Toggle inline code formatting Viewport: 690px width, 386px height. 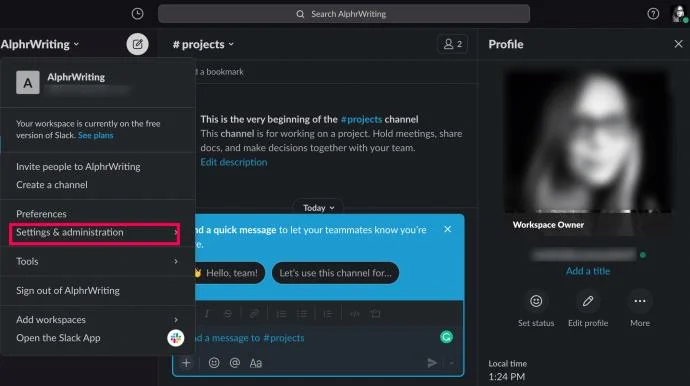point(355,314)
